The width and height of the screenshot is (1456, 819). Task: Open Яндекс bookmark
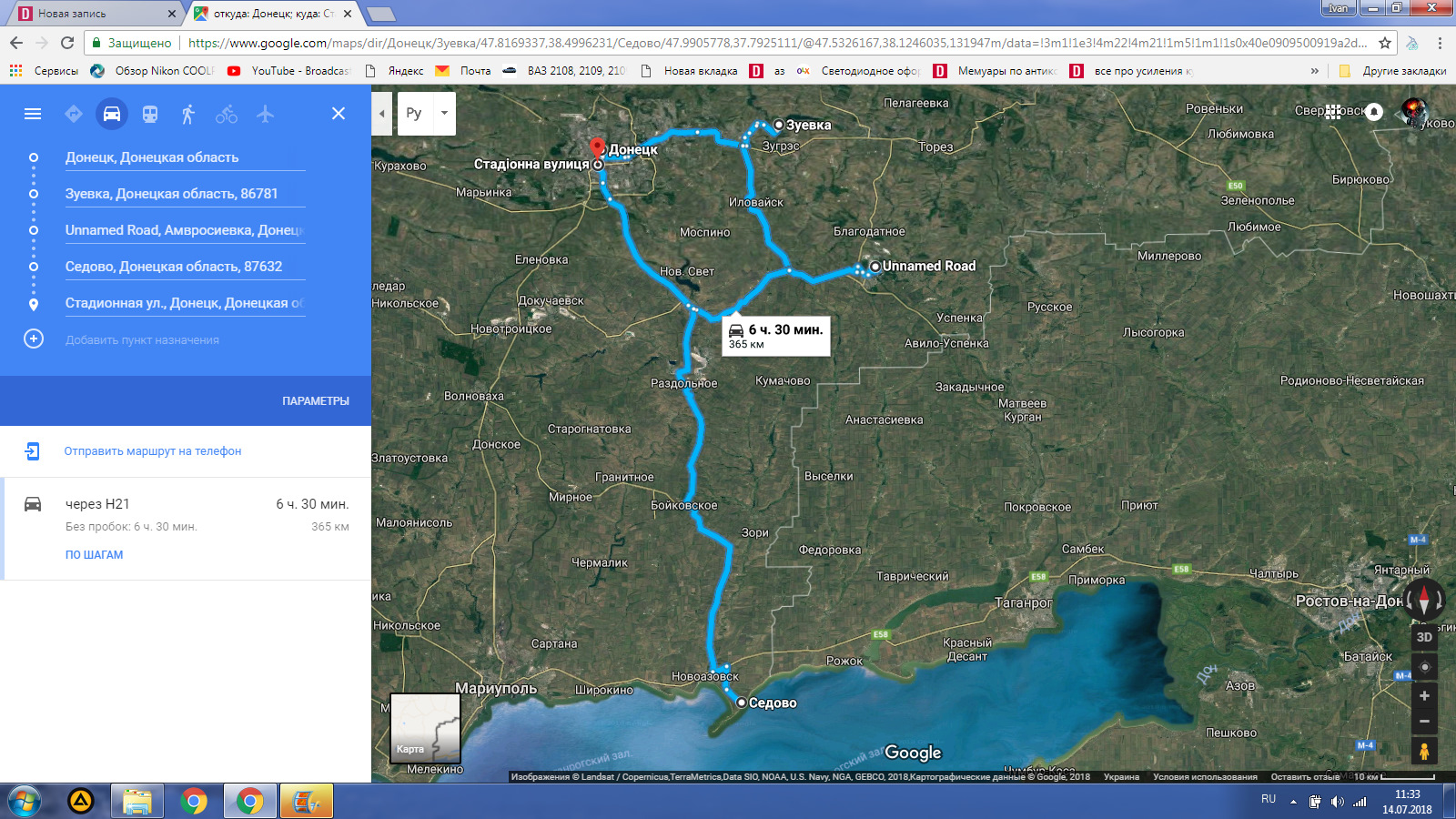point(395,71)
